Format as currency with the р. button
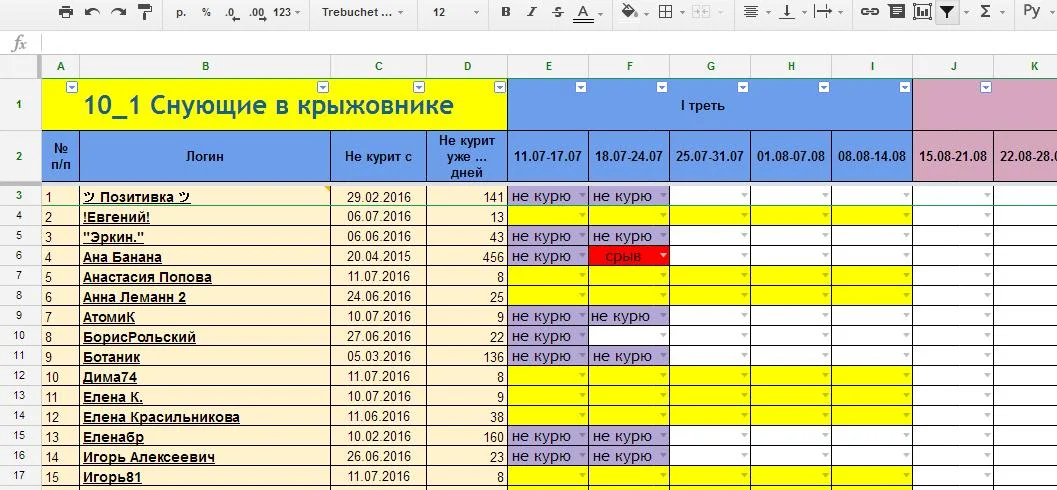Image resolution: width=1057 pixels, height=490 pixels. (x=181, y=12)
